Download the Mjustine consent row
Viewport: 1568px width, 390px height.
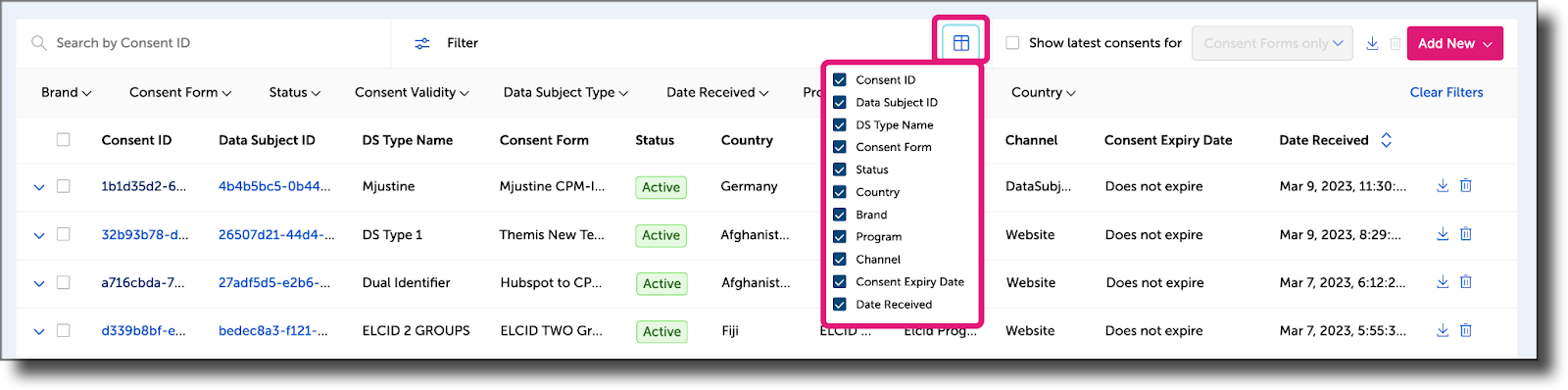[x=1443, y=185]
